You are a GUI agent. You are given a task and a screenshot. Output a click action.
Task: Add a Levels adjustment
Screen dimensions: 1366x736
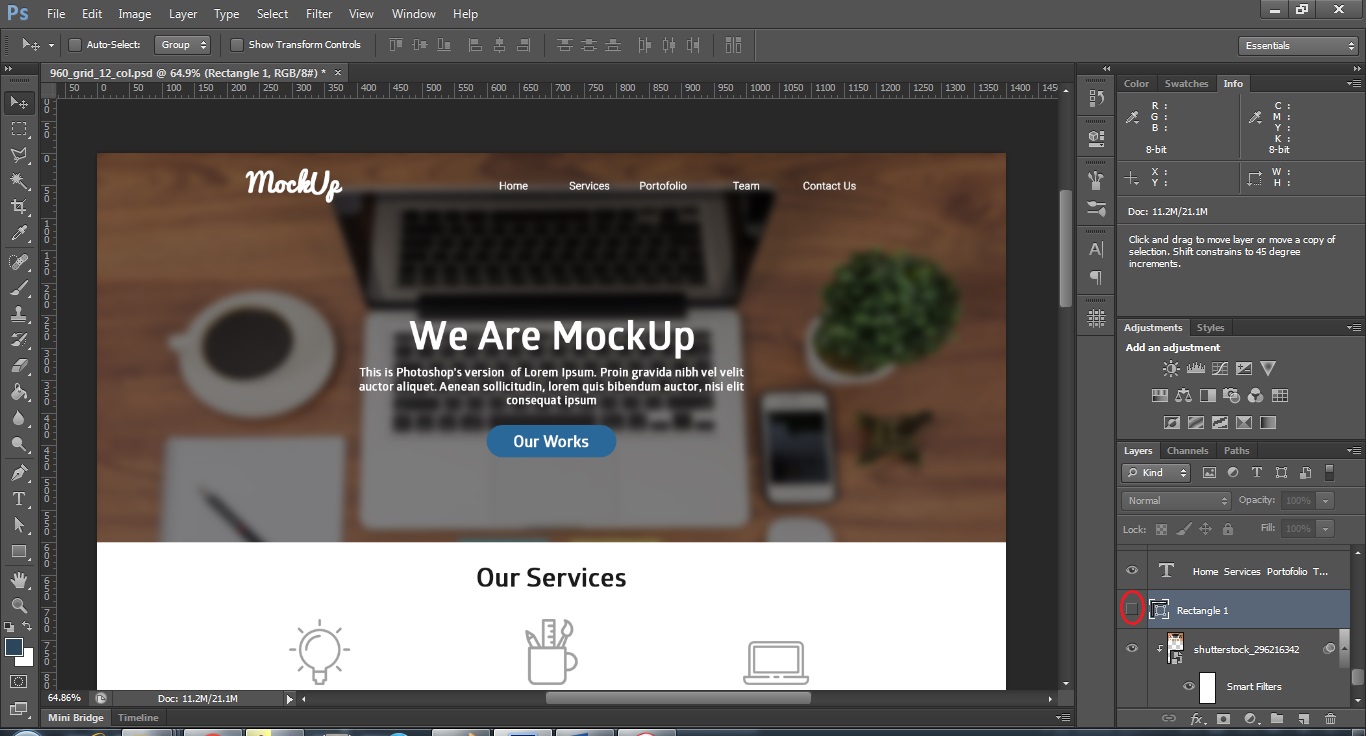click(x=1195, y=369)
